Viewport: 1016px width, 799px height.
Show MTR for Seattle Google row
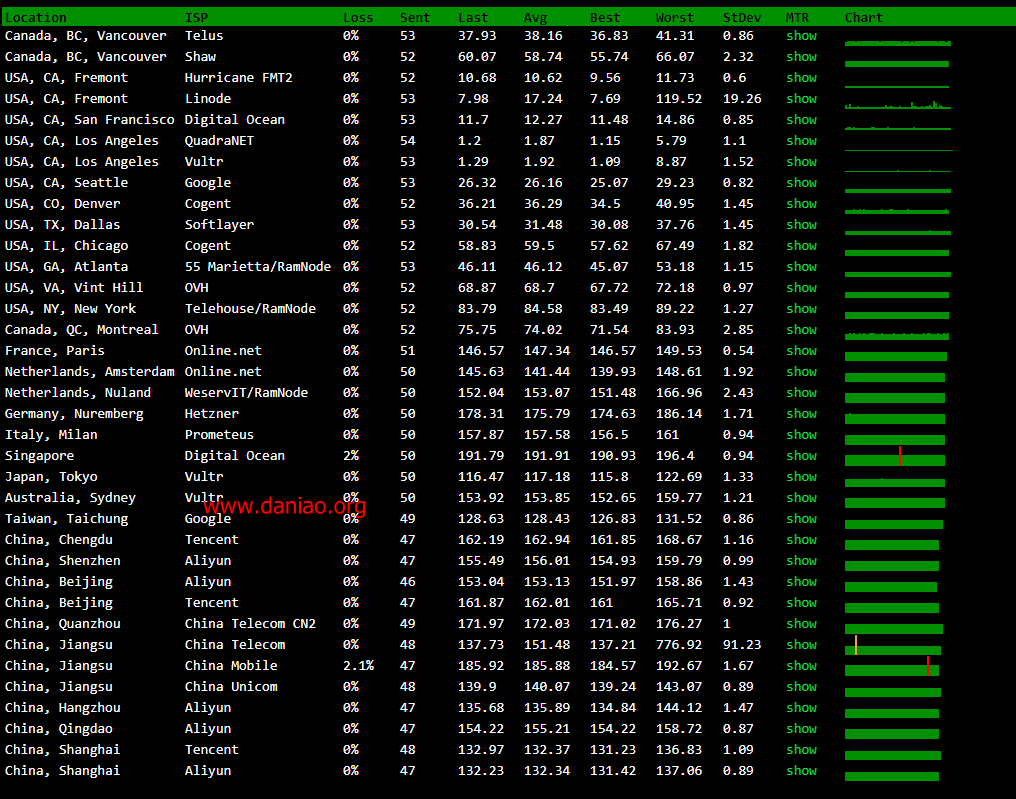pyautogui.click(x=802, y=183)
